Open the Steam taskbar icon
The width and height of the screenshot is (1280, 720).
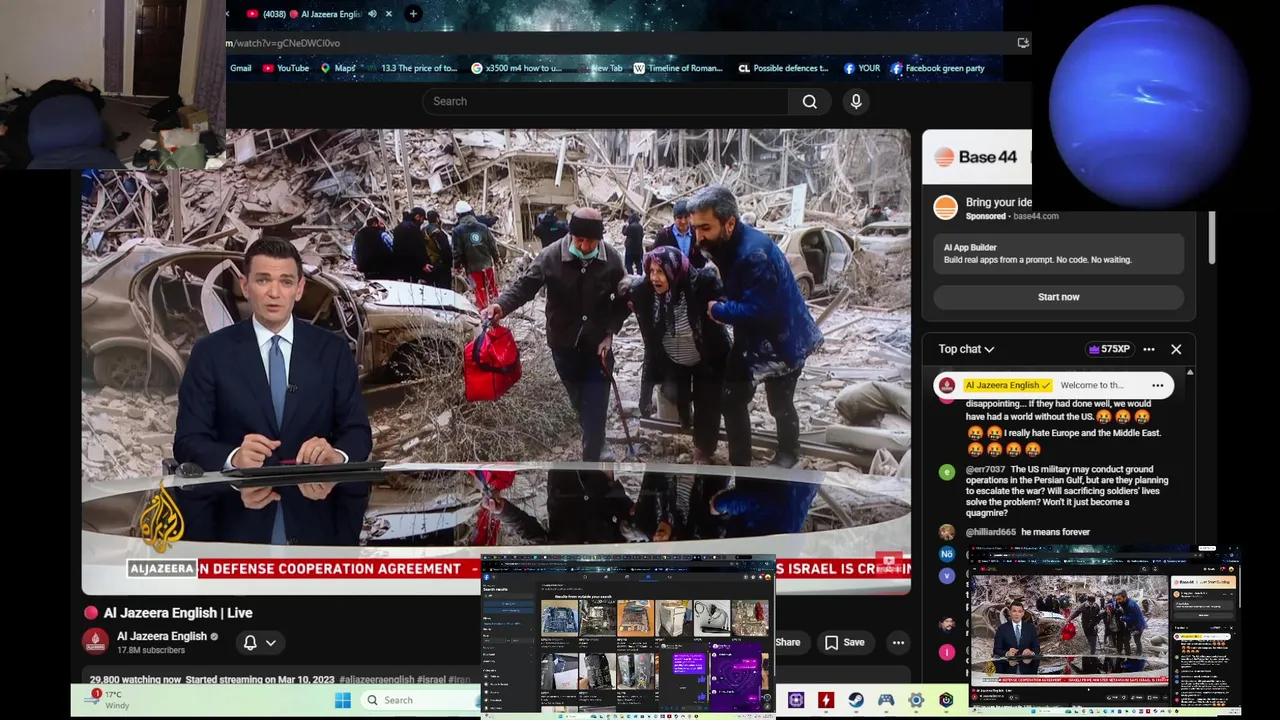[x=856, y=700]
